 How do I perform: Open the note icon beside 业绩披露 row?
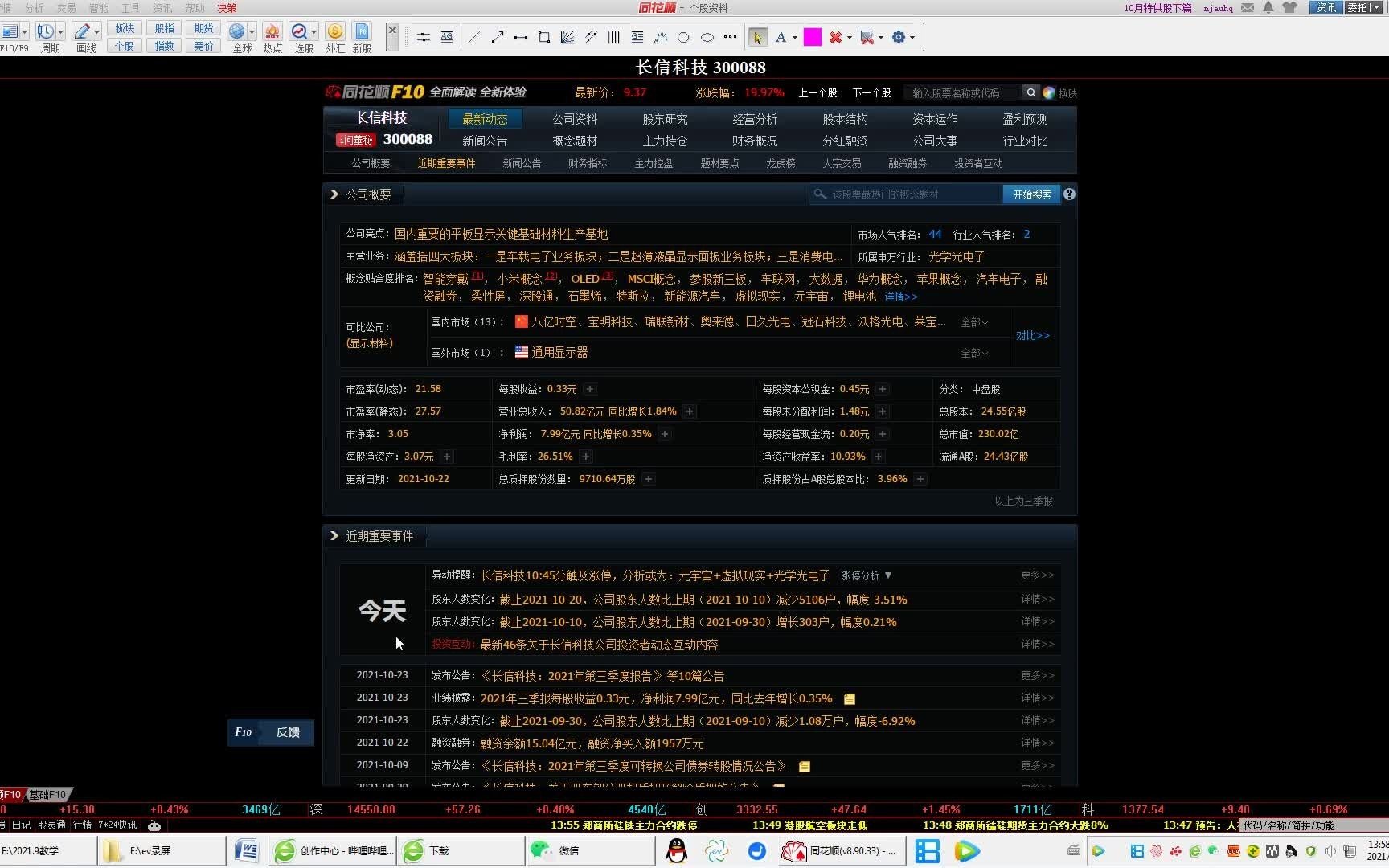[x=850, y=699]
